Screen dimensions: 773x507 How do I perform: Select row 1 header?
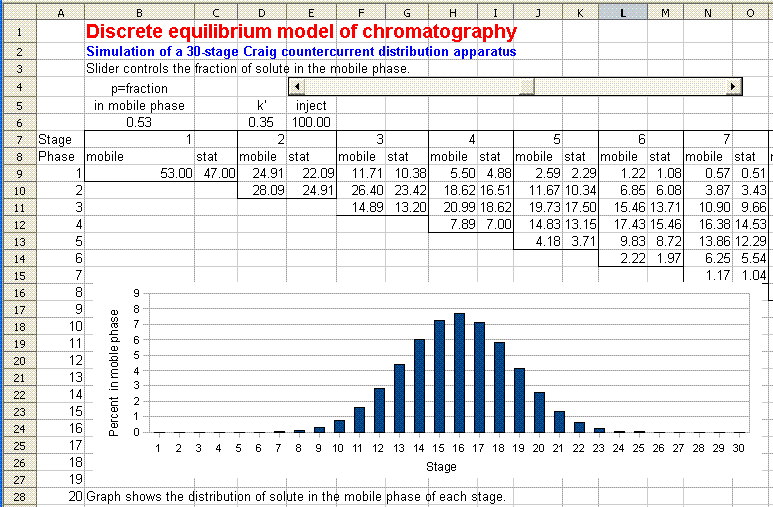point(18,32)
